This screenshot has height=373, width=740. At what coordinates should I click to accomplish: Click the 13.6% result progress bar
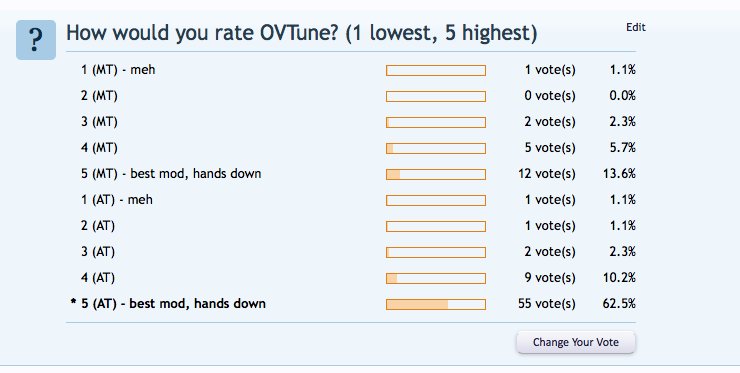[x=436, y=175]
